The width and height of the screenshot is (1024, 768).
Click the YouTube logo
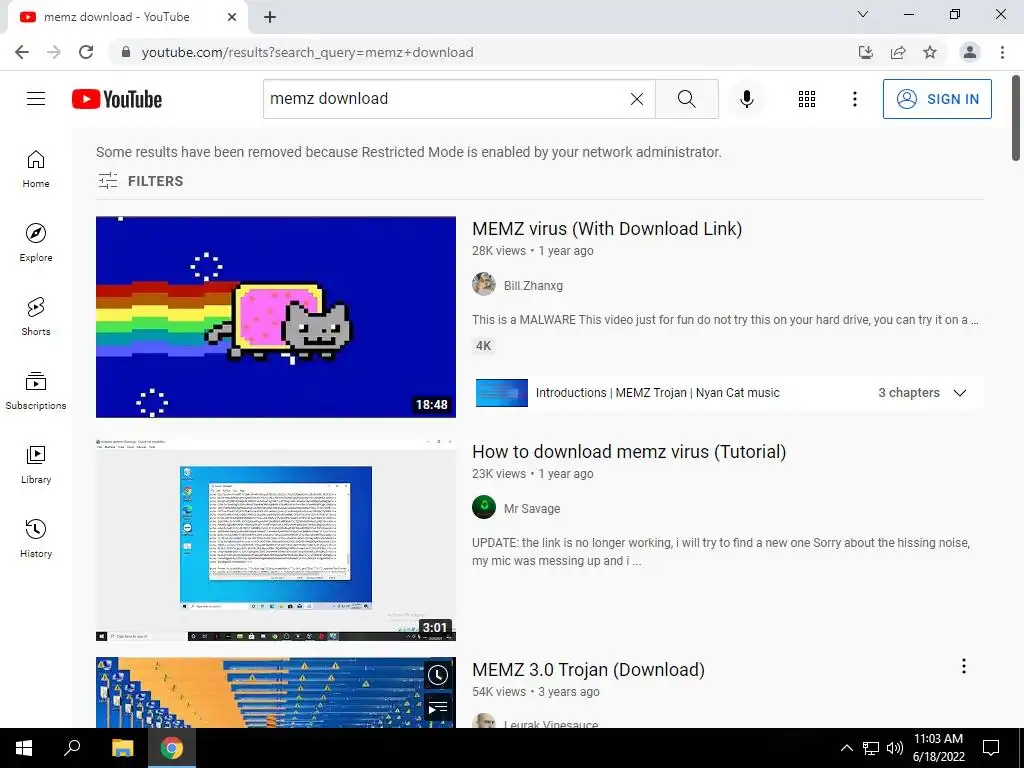[117, 99]
